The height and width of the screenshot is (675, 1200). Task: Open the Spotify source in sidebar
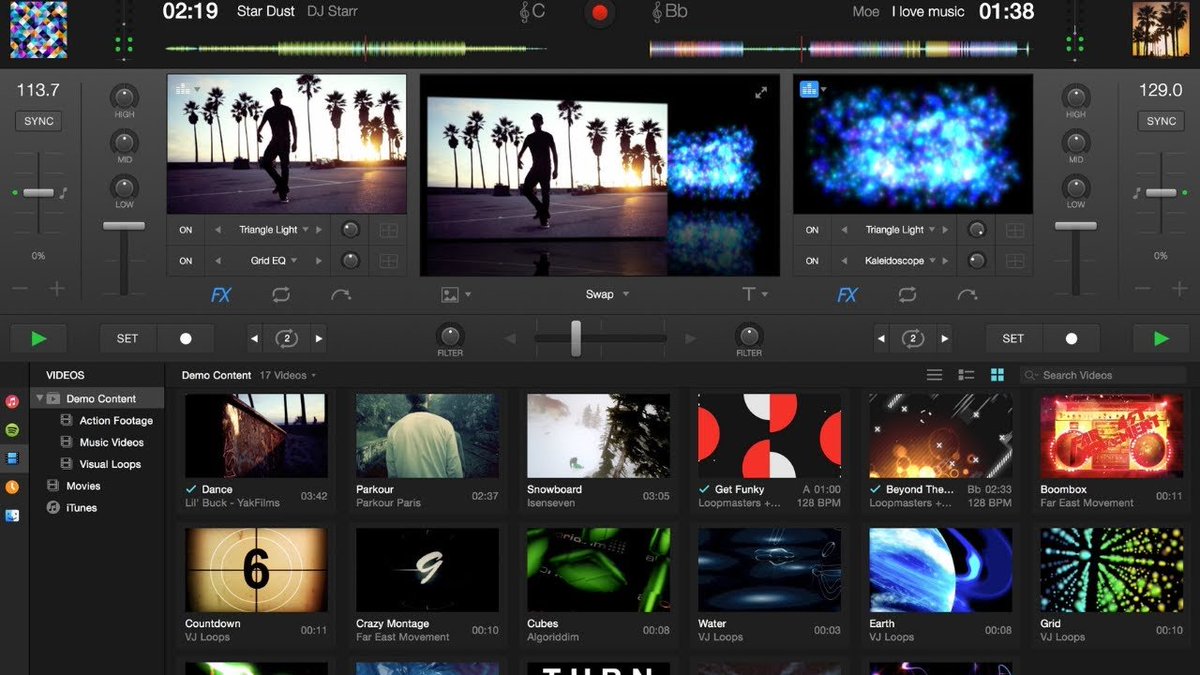pyautogui.click(x=12, y=430)
